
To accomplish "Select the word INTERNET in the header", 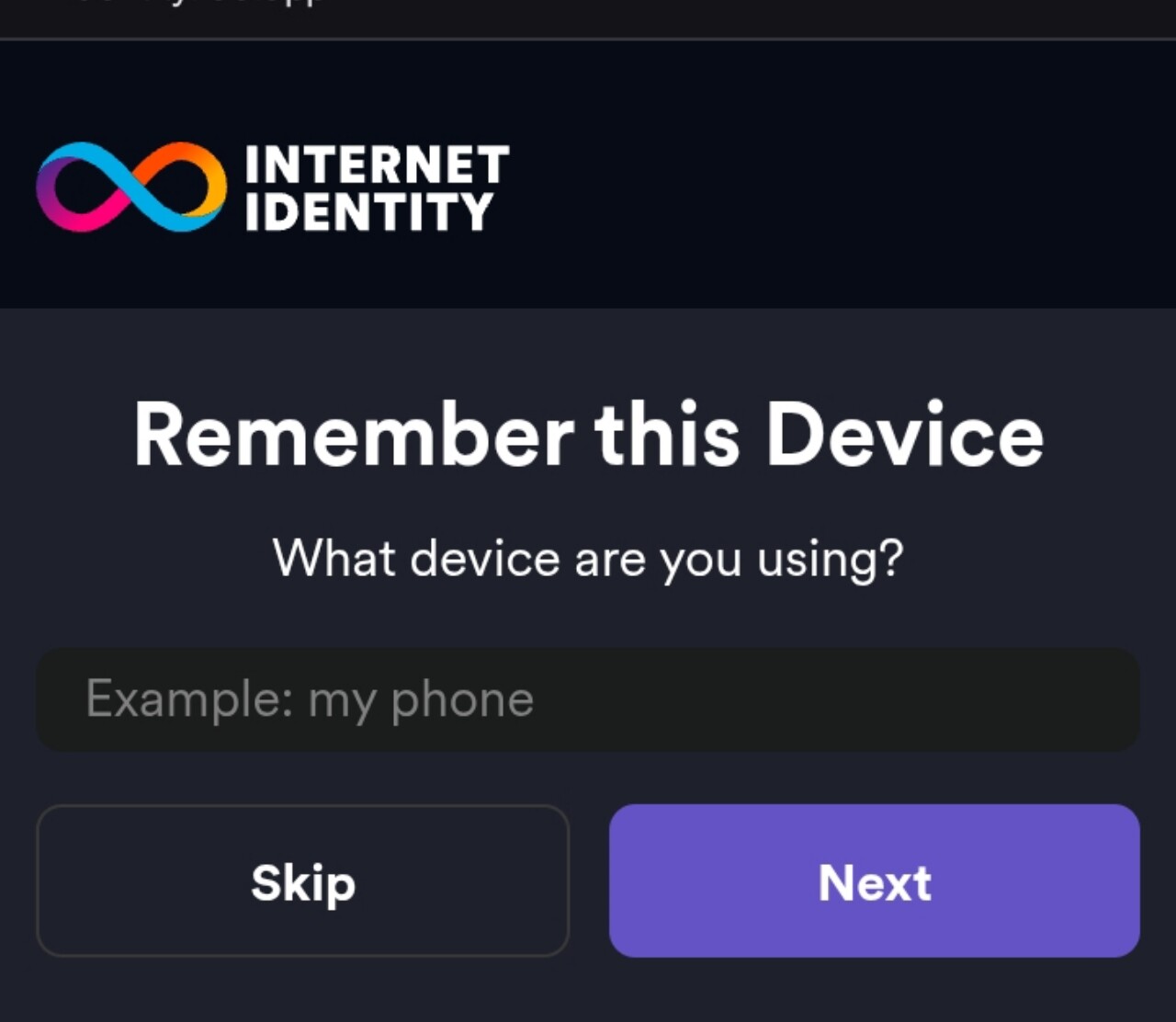I will point(377,165).
